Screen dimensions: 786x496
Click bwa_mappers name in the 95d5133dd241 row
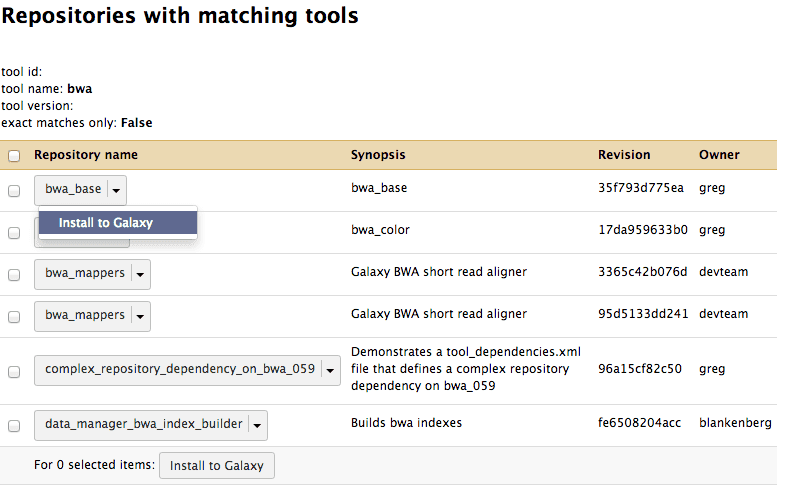[85, 316]
